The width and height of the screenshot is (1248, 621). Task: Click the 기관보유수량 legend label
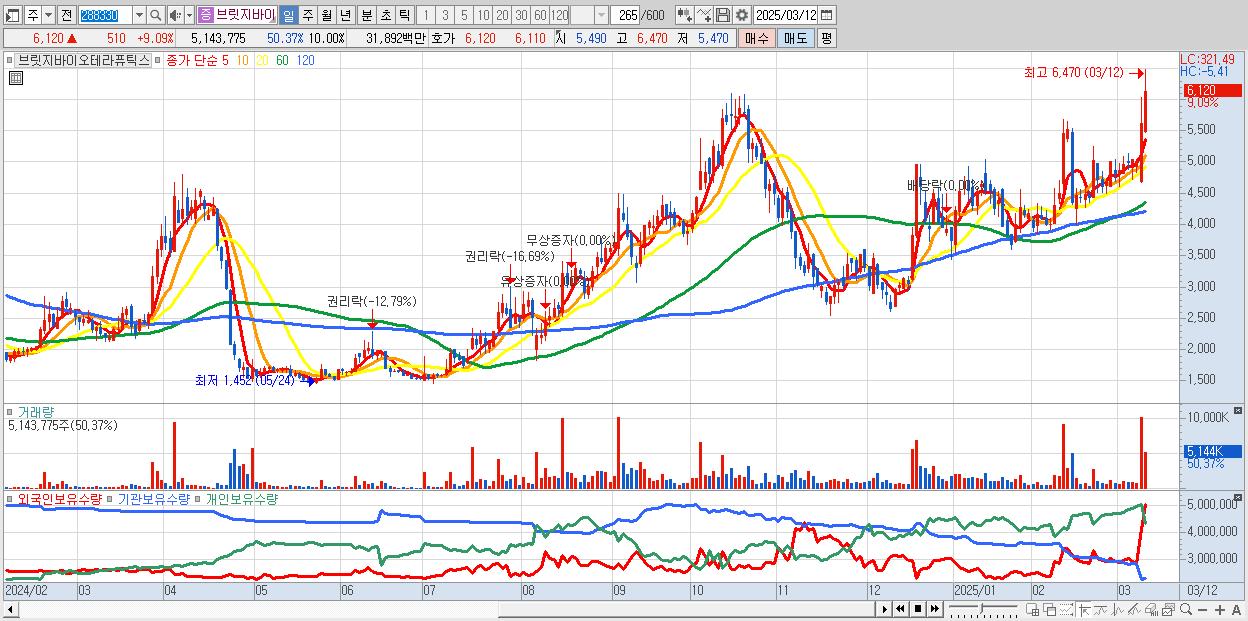(153, 498)
